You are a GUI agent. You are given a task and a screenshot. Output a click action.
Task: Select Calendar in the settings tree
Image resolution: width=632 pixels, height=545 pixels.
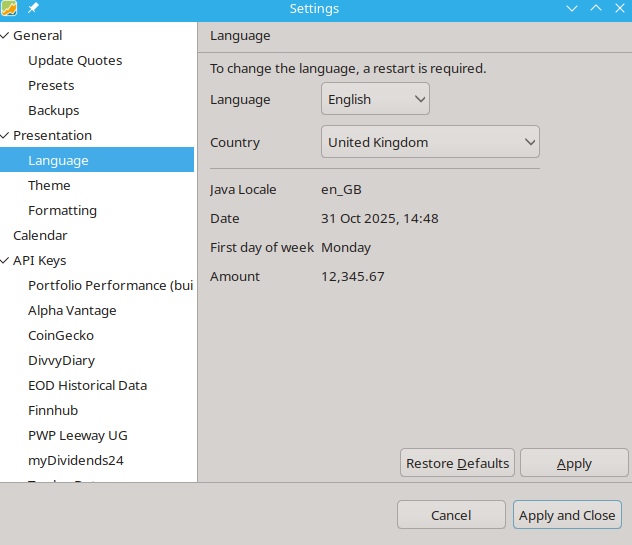pyautogui.click(x=40, y=236)
